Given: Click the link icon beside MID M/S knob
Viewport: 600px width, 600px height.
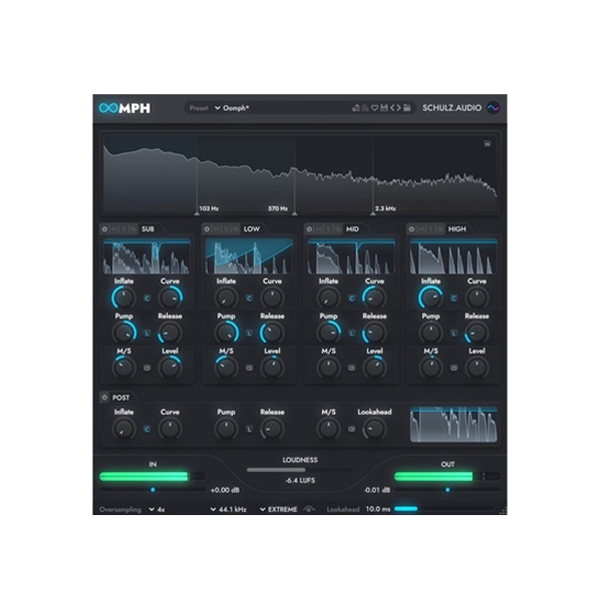Looking at the screenshot, I should click(351, 368).
